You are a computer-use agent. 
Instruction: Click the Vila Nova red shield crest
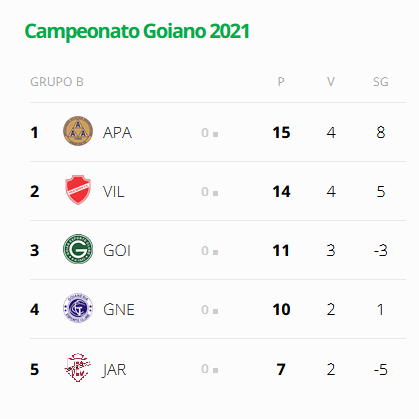point(78,190)
